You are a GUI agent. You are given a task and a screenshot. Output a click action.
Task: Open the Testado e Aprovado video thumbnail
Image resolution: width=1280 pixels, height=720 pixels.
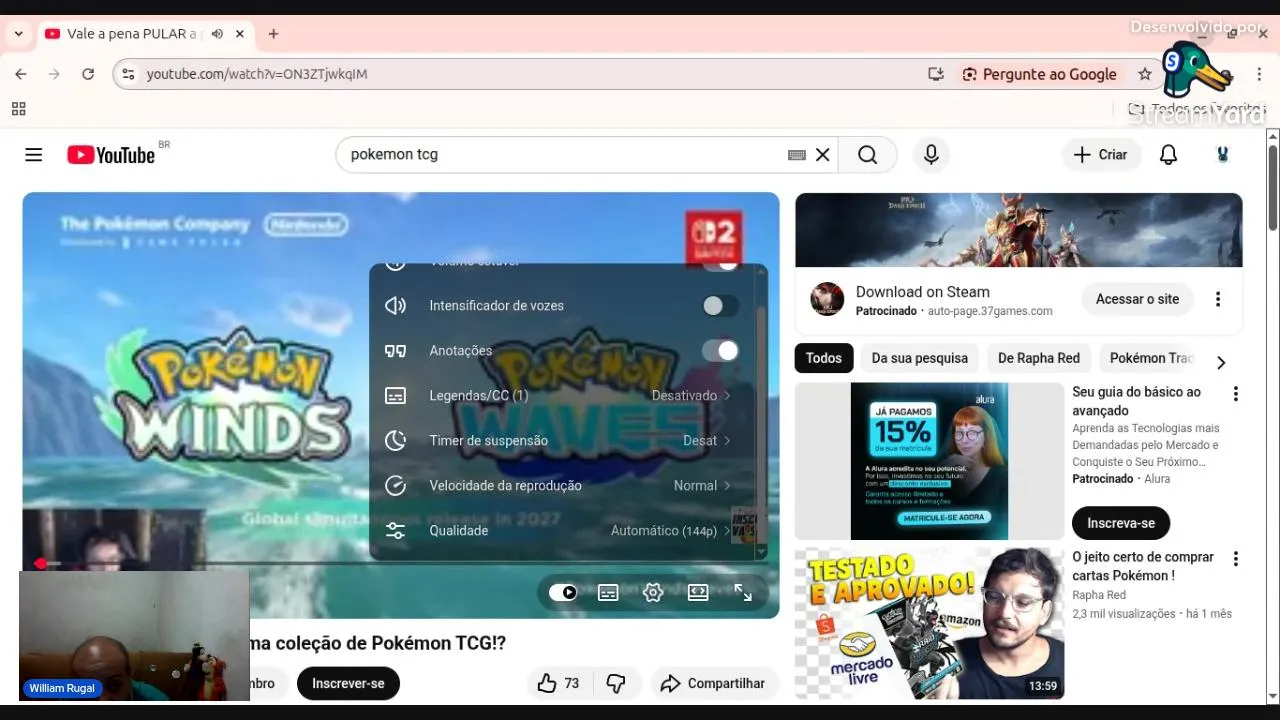pyautogui.click(x=929, y=623)
